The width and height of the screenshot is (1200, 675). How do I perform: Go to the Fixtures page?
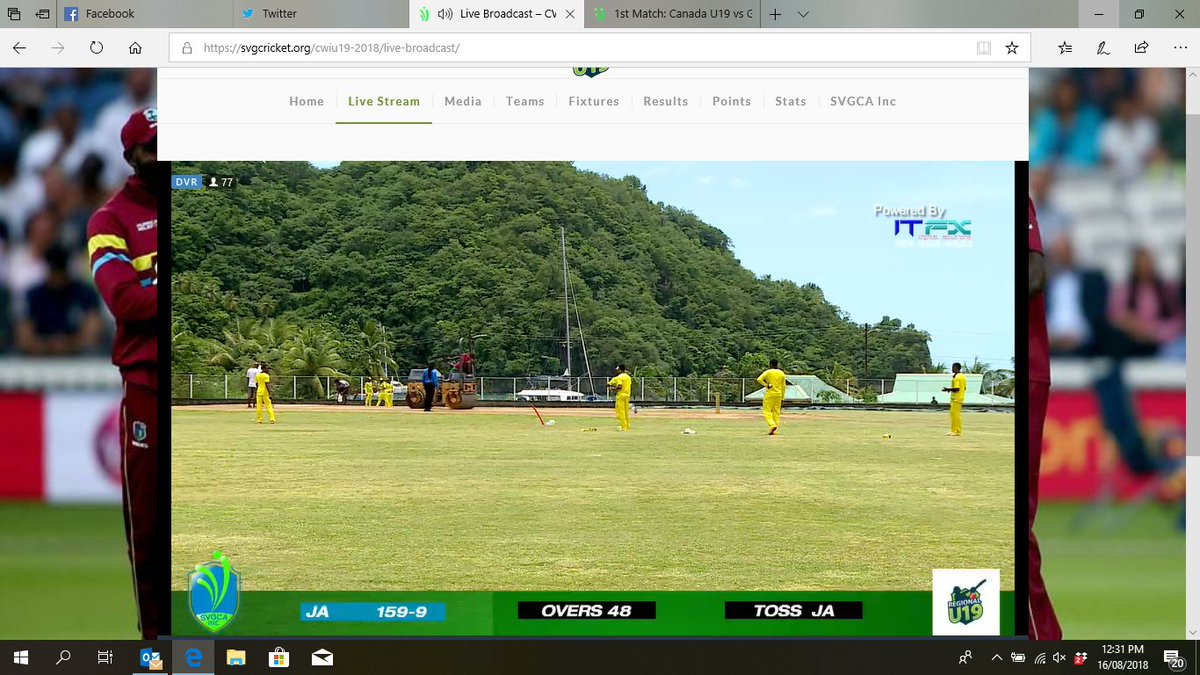[x=594, y=101]
